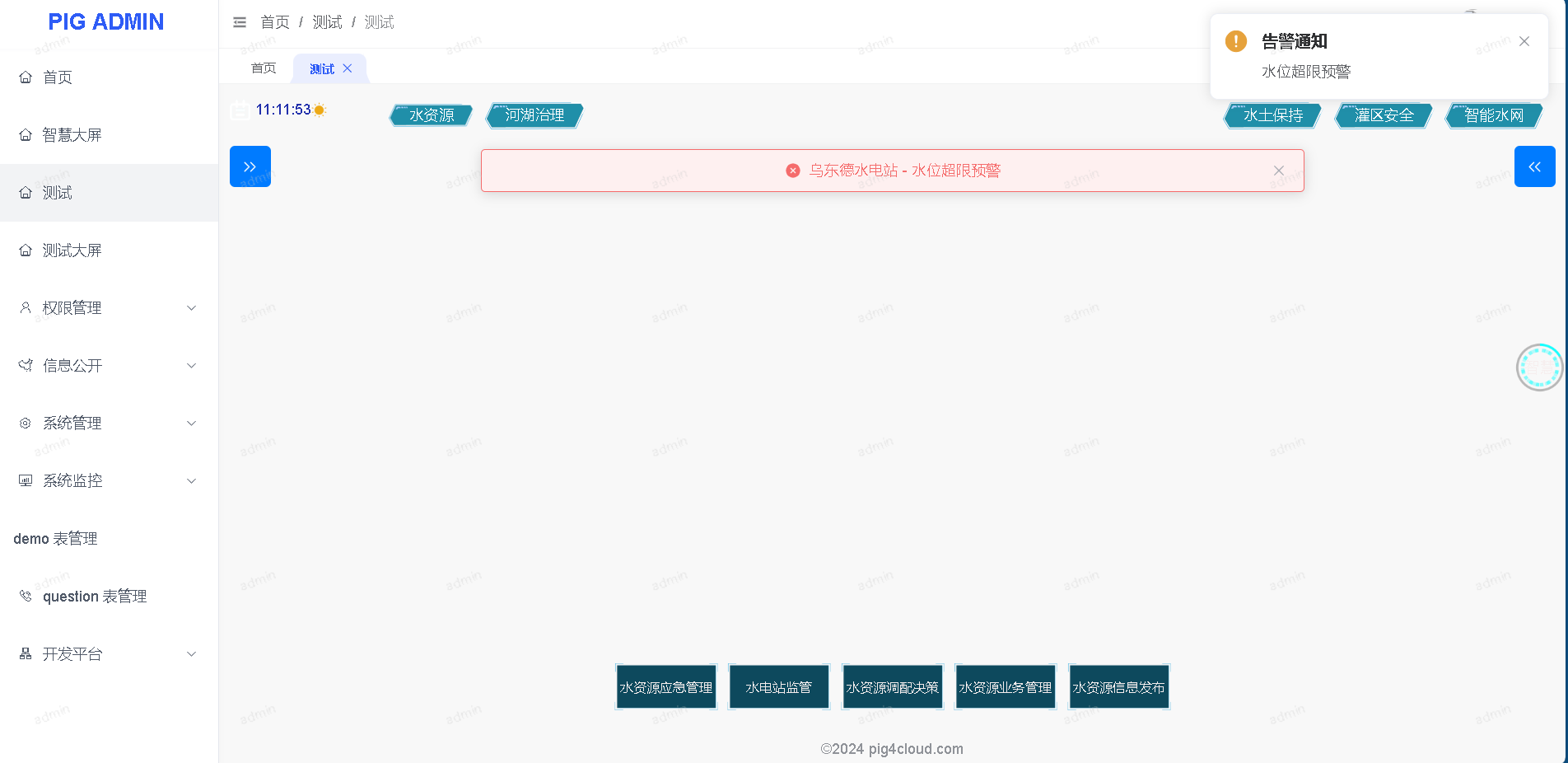Collapse the right side panel arrow

tap(1534, 166)
